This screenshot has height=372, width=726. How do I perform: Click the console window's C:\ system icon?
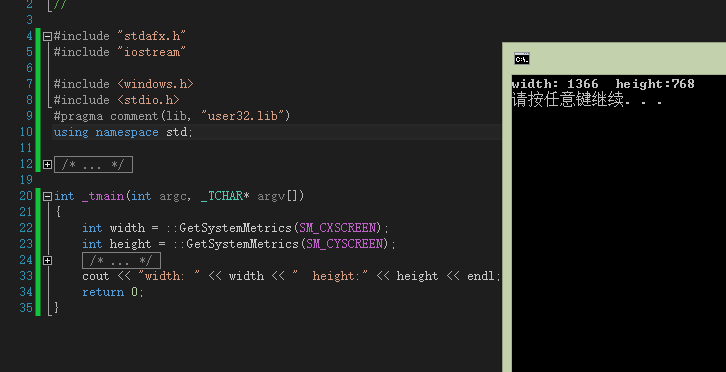pyautogui.click(x=522, y=59)
